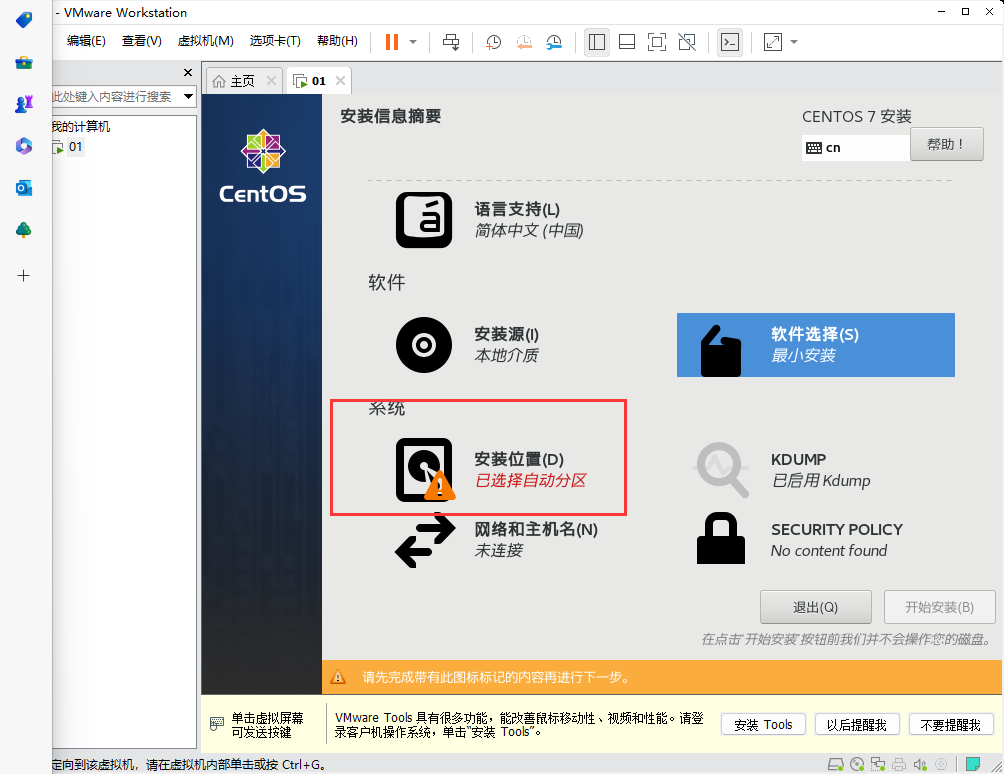Click the sound card status bar icon
This screenshot has height=774, width=1004.
click(920, 764)
